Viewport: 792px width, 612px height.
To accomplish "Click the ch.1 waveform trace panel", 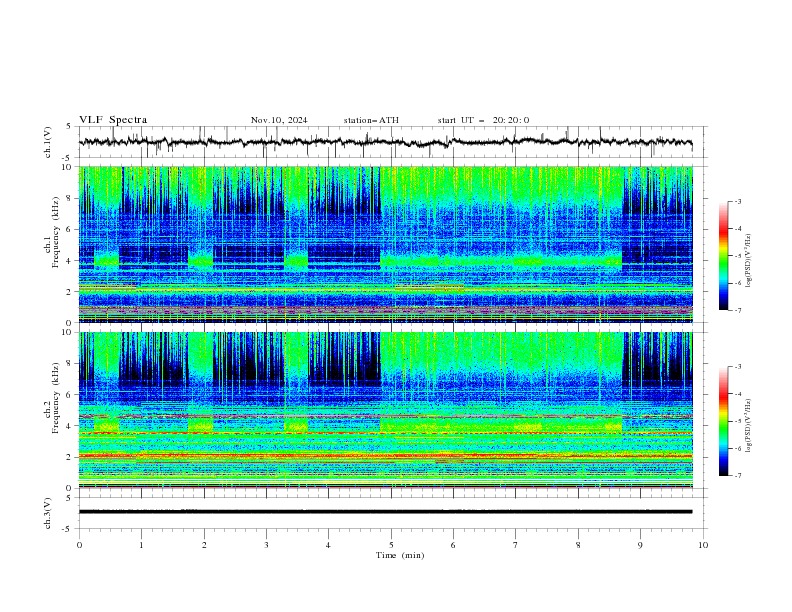I will 392,142.
